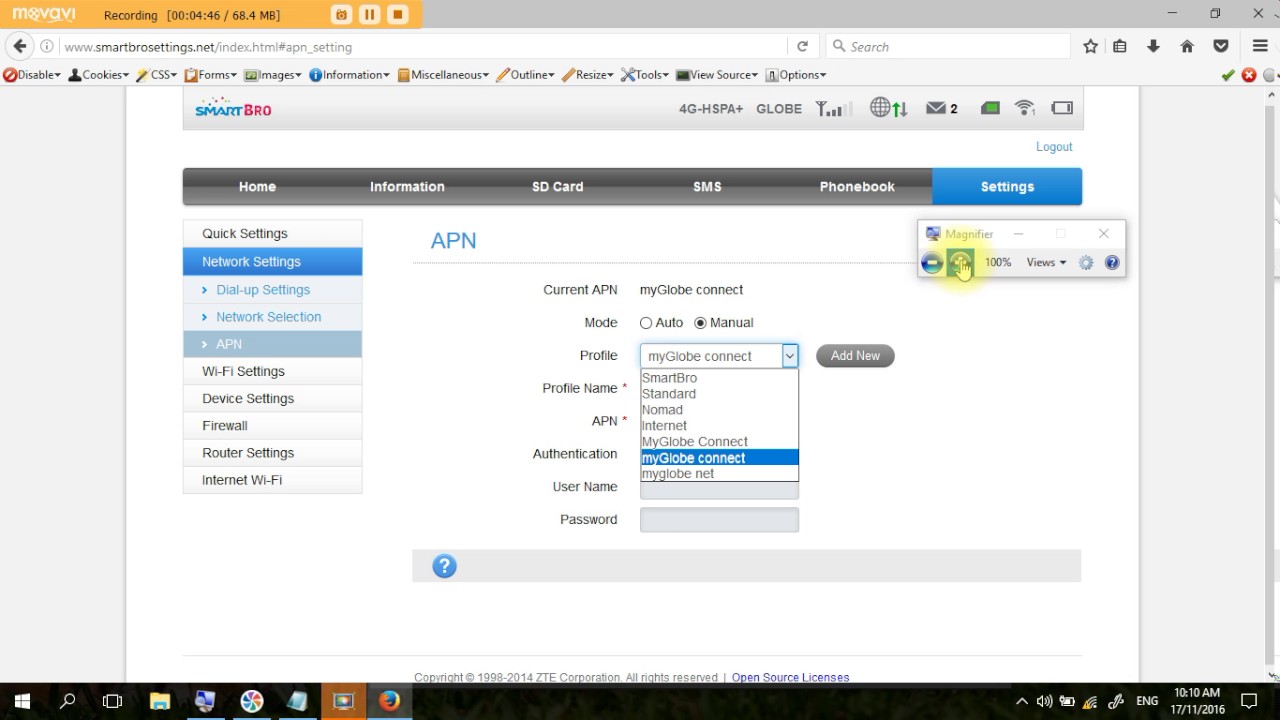
Task: Open the Action Center notifications icon
Action: point(1249,701)
